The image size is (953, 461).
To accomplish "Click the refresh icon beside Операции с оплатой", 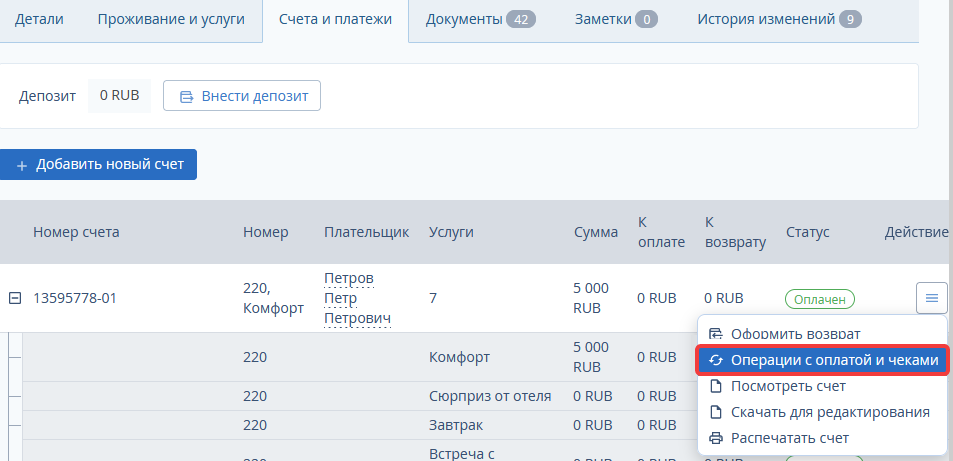I will 717,360.
